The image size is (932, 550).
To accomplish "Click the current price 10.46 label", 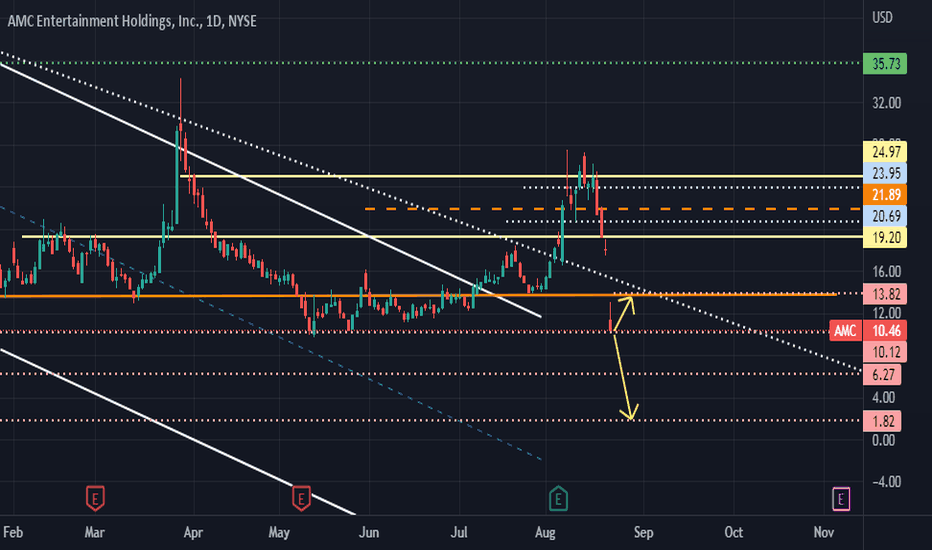I will pyautogui.click(x=885, y=331).
